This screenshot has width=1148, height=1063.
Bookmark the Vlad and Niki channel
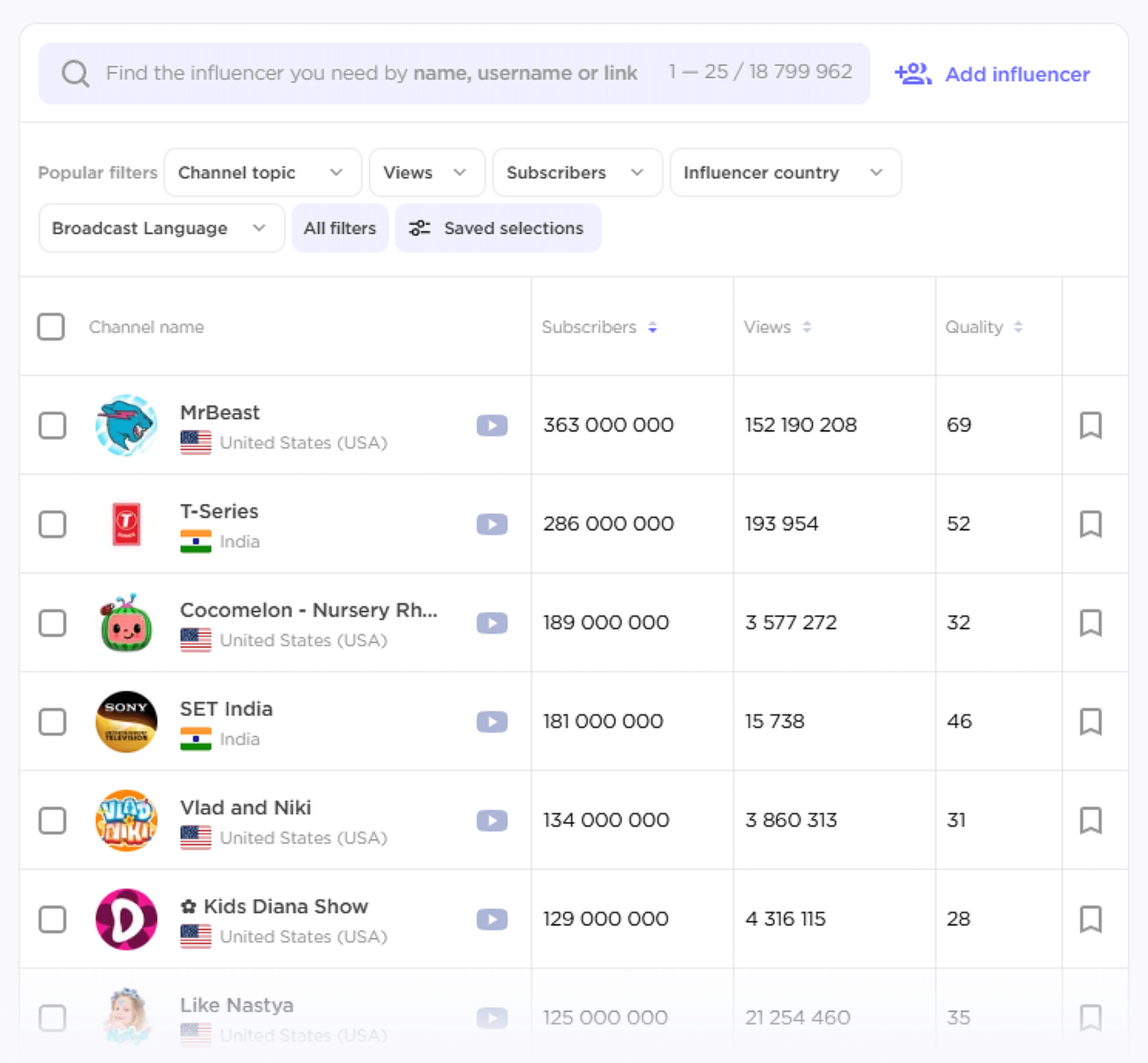click(x=1090, y=820)
